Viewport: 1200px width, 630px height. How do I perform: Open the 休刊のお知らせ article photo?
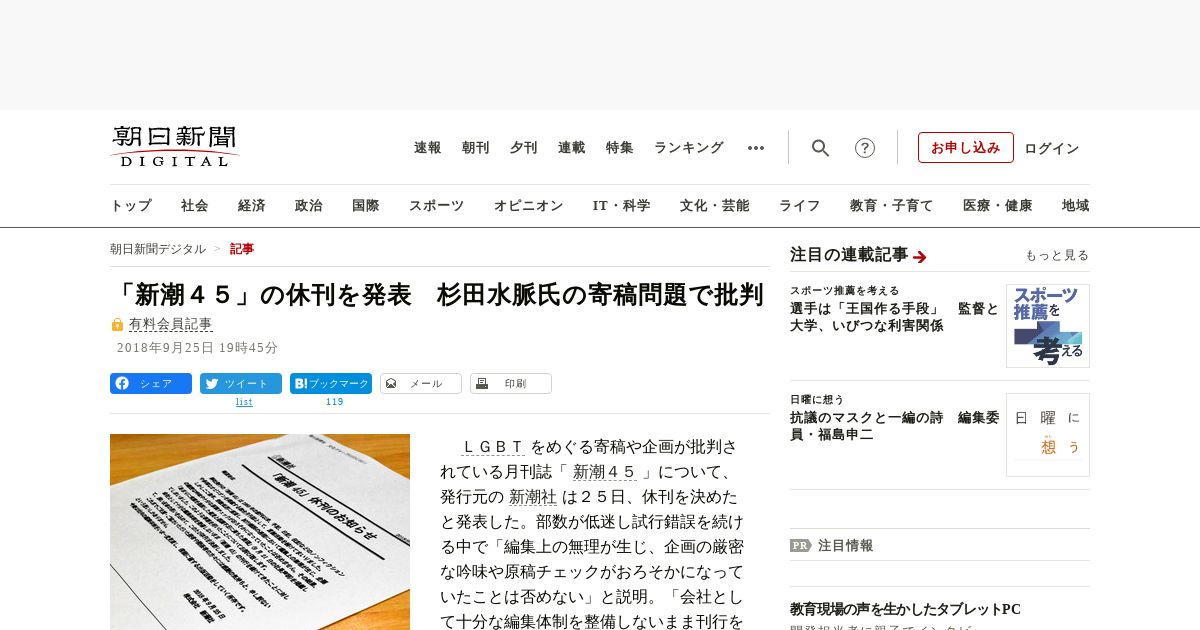coord(260,532)
